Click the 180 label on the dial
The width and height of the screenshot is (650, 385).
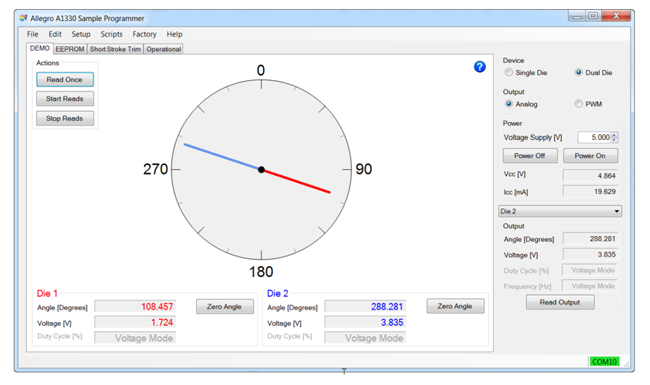[x=261, y=272]
